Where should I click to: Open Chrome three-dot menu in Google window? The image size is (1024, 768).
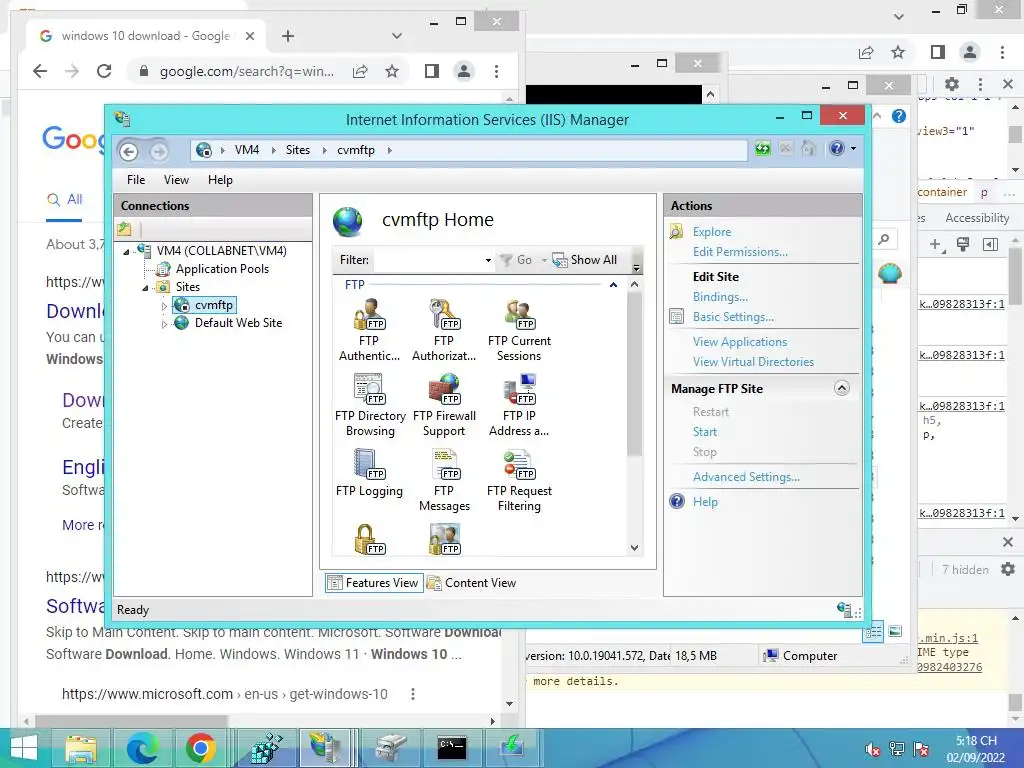[496, 71]
